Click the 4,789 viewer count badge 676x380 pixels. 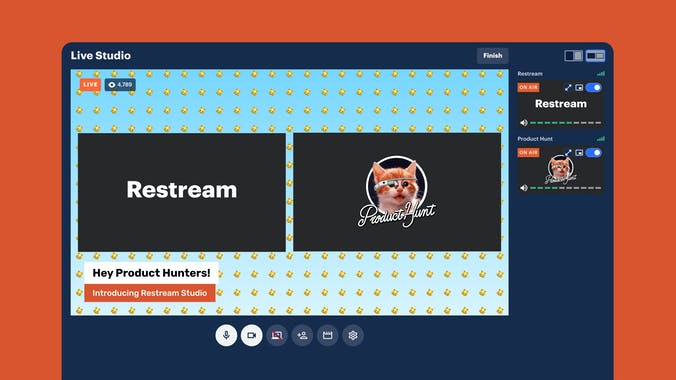pyautogui.click(x=120, y=85)
